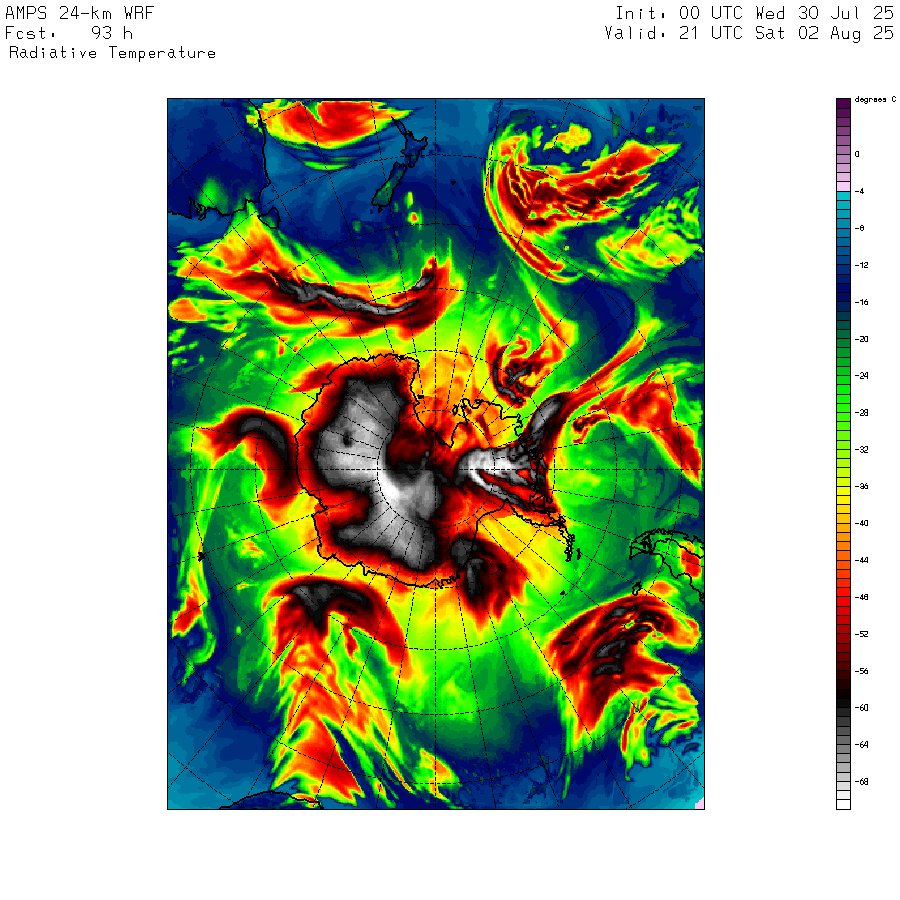Click the -64 color bar label
900x900 pixels.
coord(862,745)
